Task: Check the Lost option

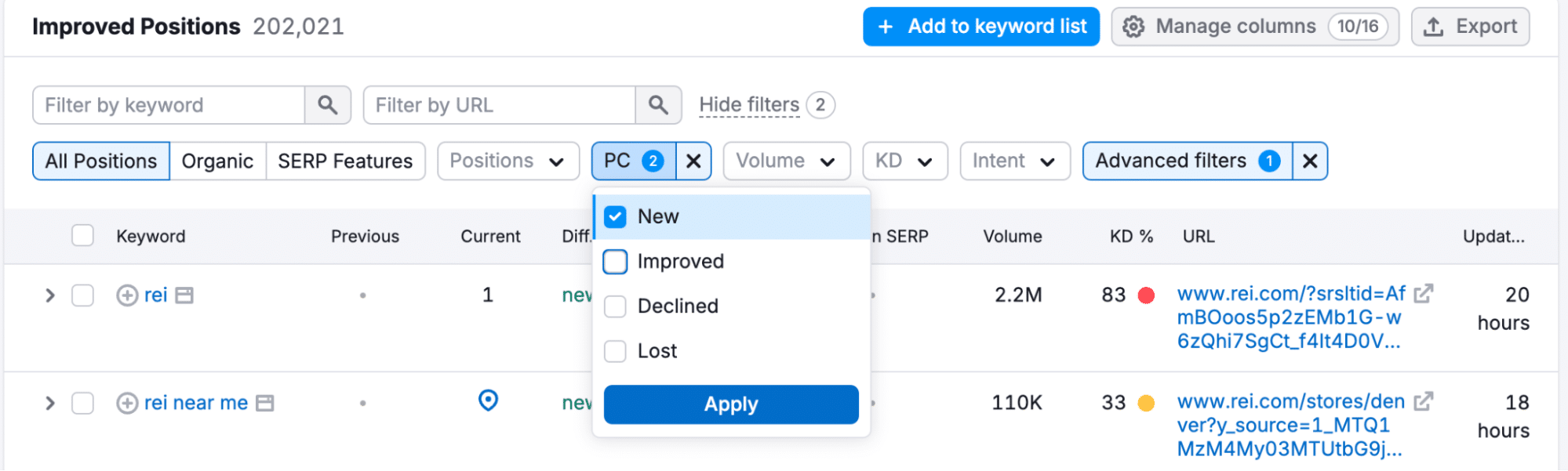Action: pyautogui.click(x=616, y=351)
